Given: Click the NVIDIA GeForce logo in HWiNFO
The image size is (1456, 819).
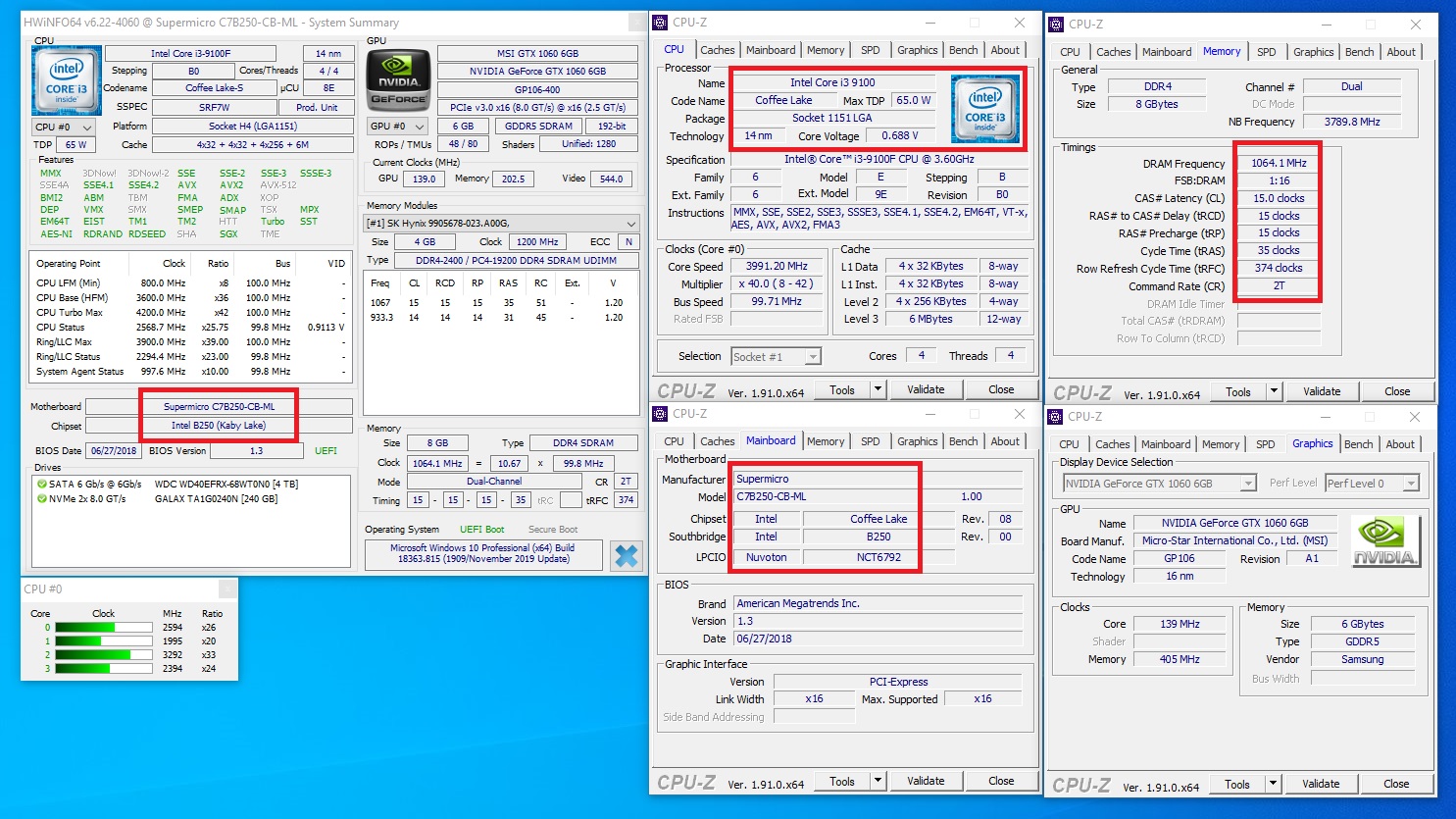Looking at the screenshot, I should click(398, 81).
